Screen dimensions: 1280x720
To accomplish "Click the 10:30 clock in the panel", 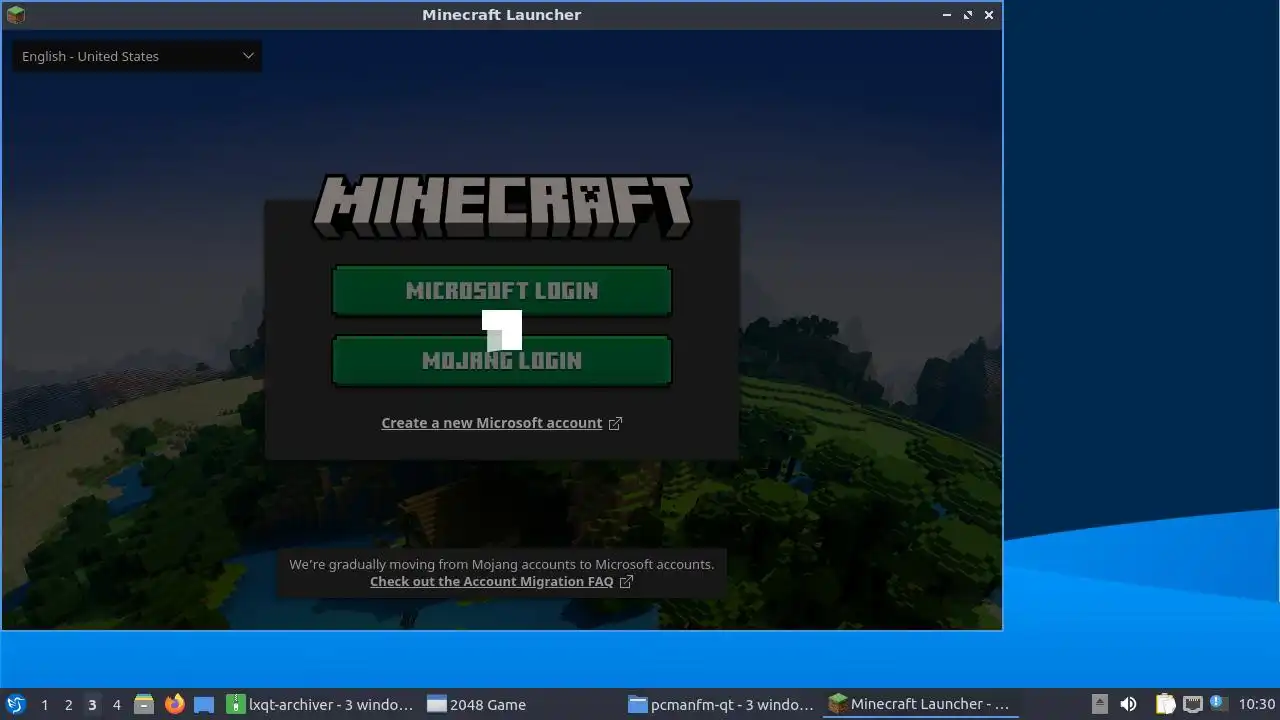I will 1256,704.
